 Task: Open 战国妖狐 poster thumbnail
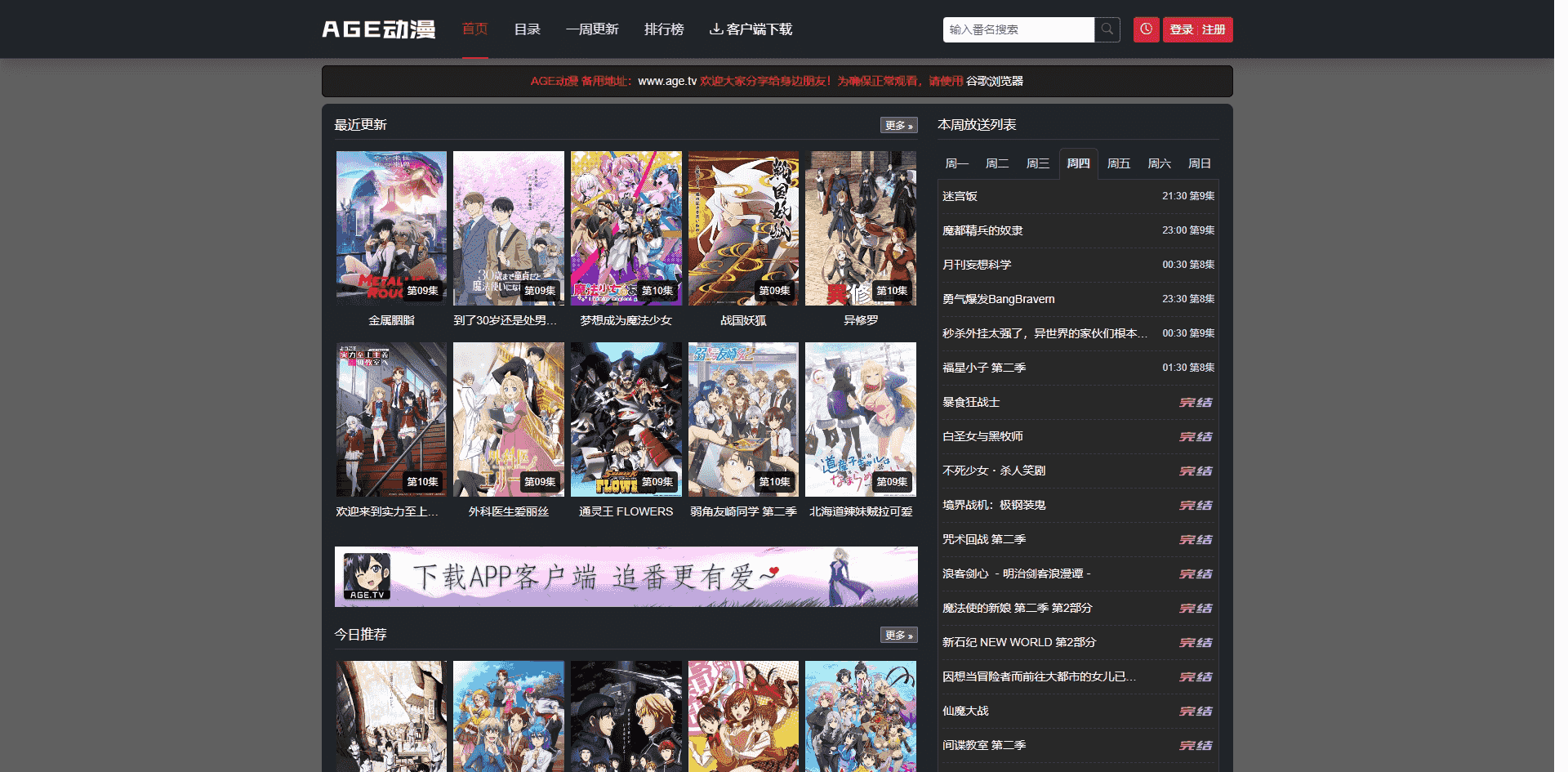pos(743,228)
